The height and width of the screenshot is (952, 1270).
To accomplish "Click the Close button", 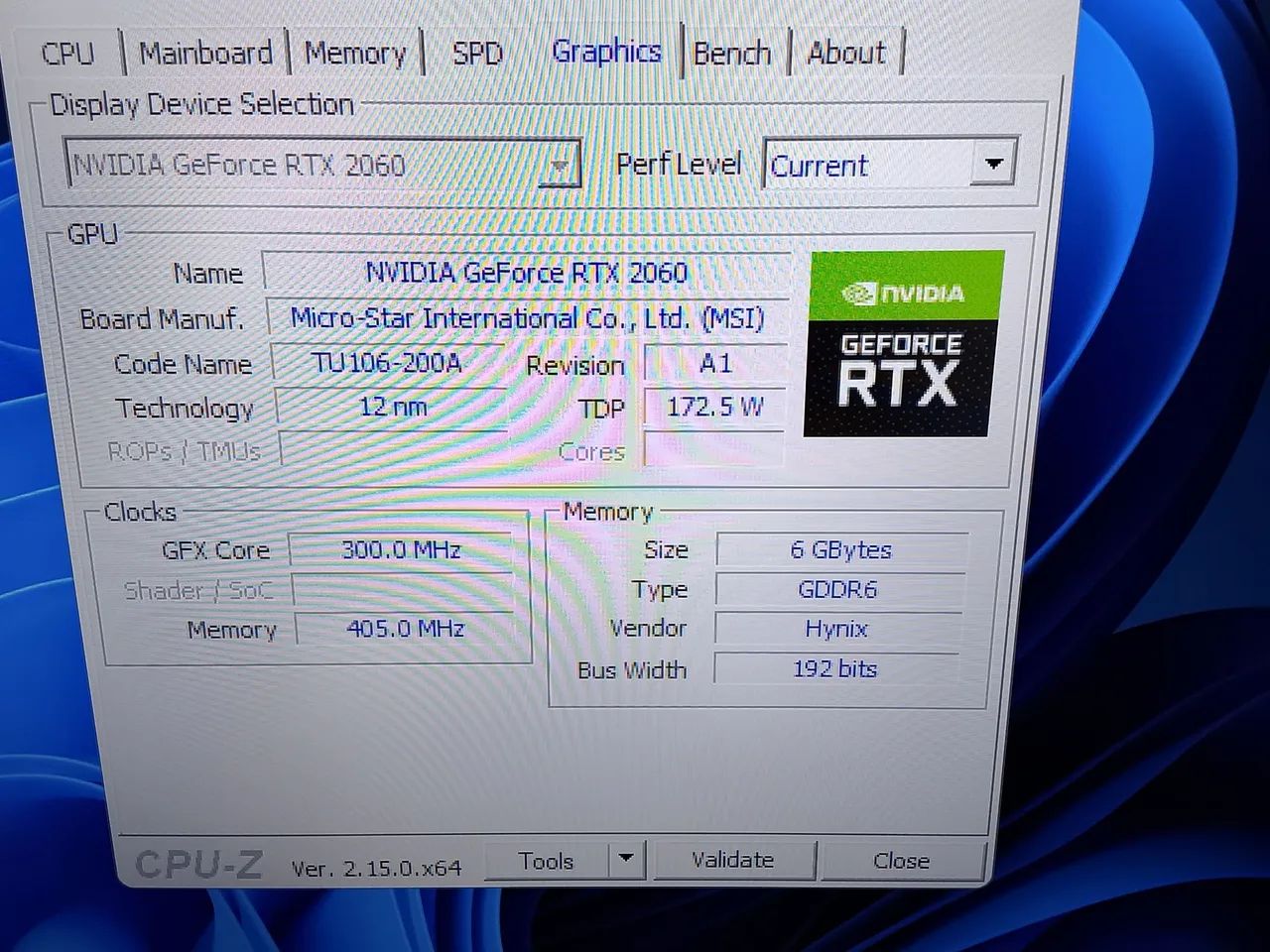I will (x=901, y=861).
